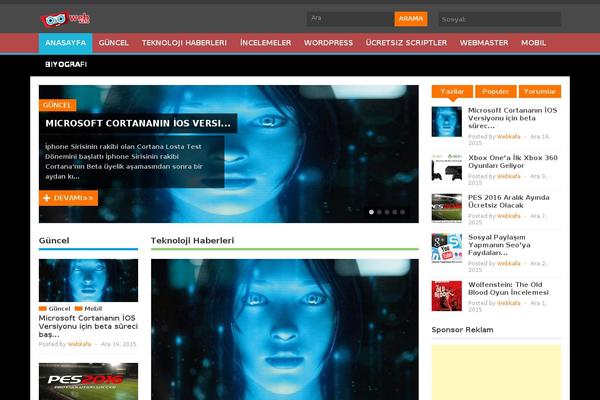Open sidebar Wolfenstein red thumbnail
The width and height of the screenshot is (600, 400).
pos(447,296)
